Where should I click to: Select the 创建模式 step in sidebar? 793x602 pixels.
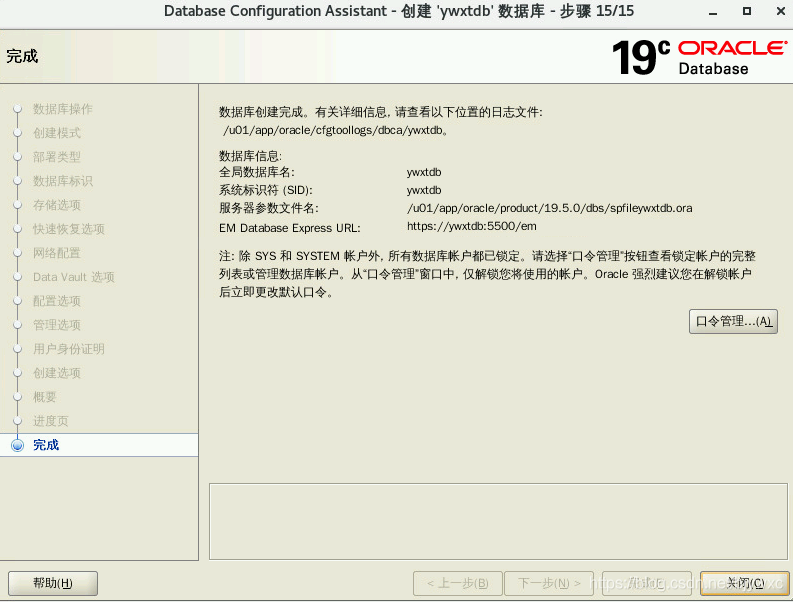tap(57, 133)
